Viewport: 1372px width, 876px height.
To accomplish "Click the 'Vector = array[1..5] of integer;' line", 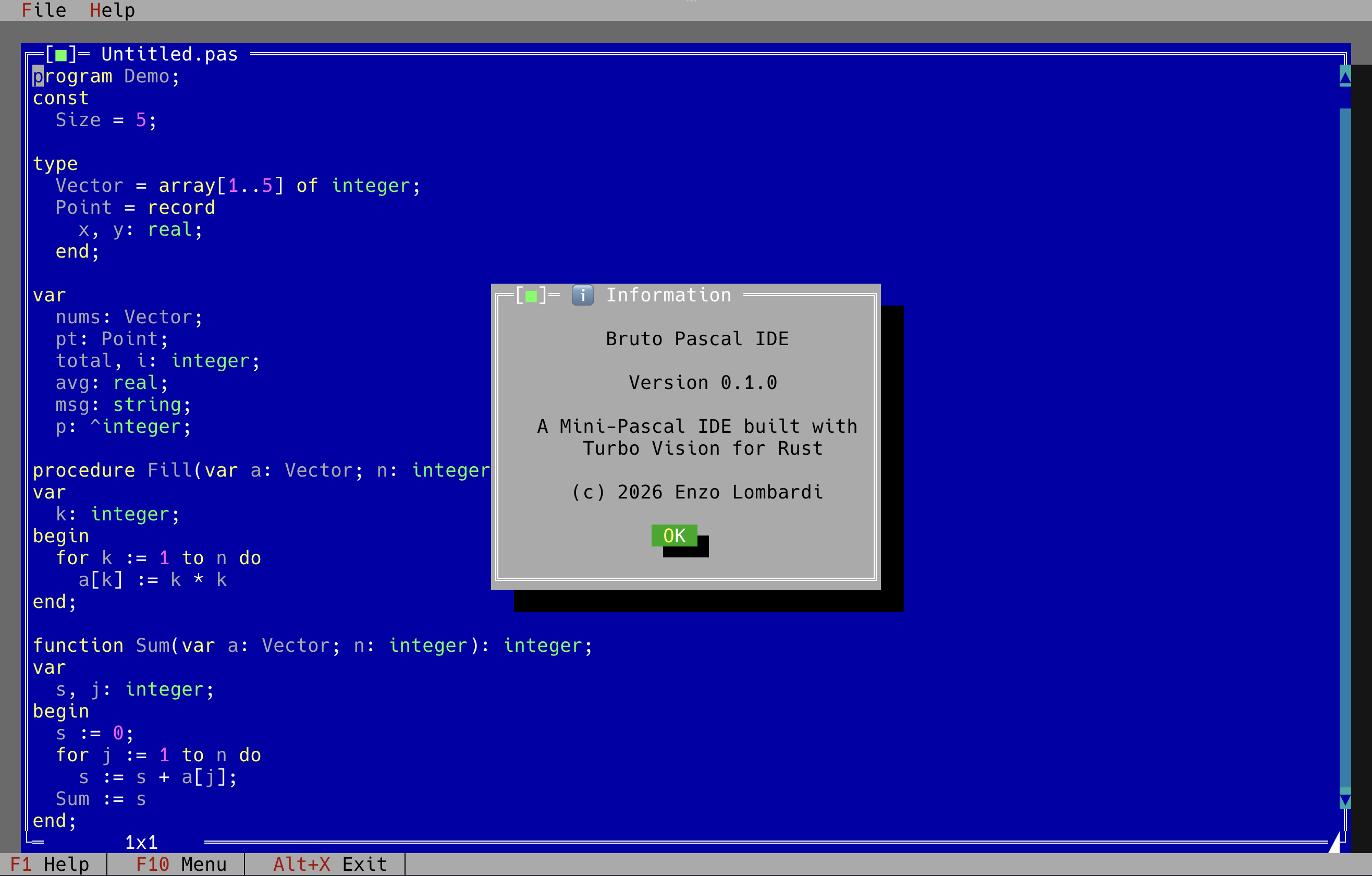I will pos(238,186).
